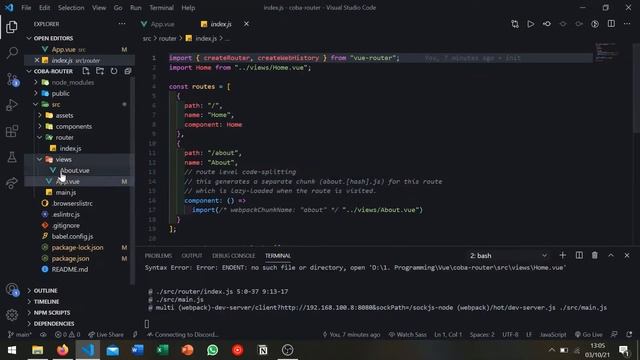Split the editor to the right
Image resolution: width=640 pixels, height=360 pixels.
click(611, 24)
